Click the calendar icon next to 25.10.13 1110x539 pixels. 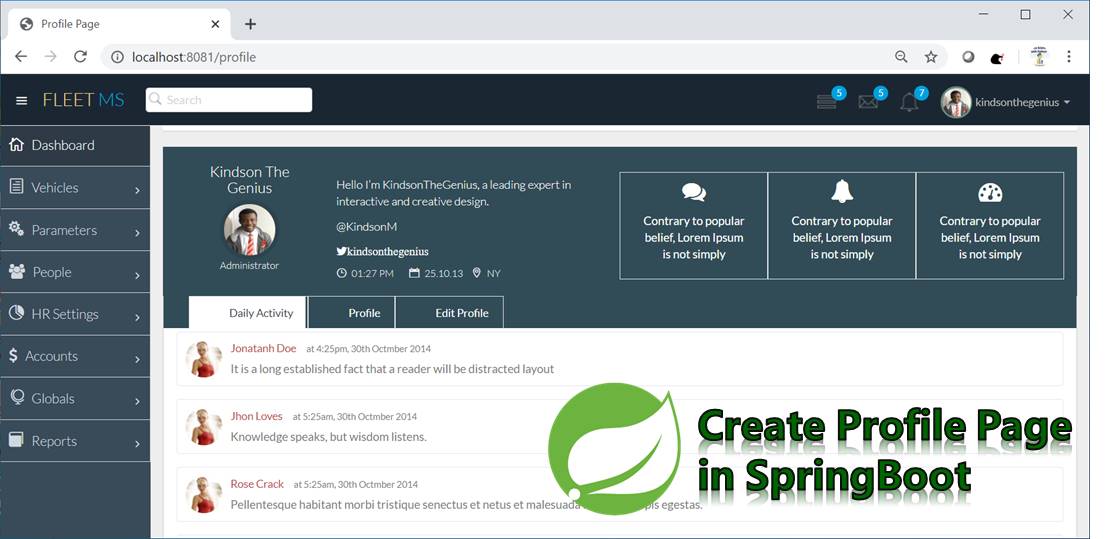[414, 273]
